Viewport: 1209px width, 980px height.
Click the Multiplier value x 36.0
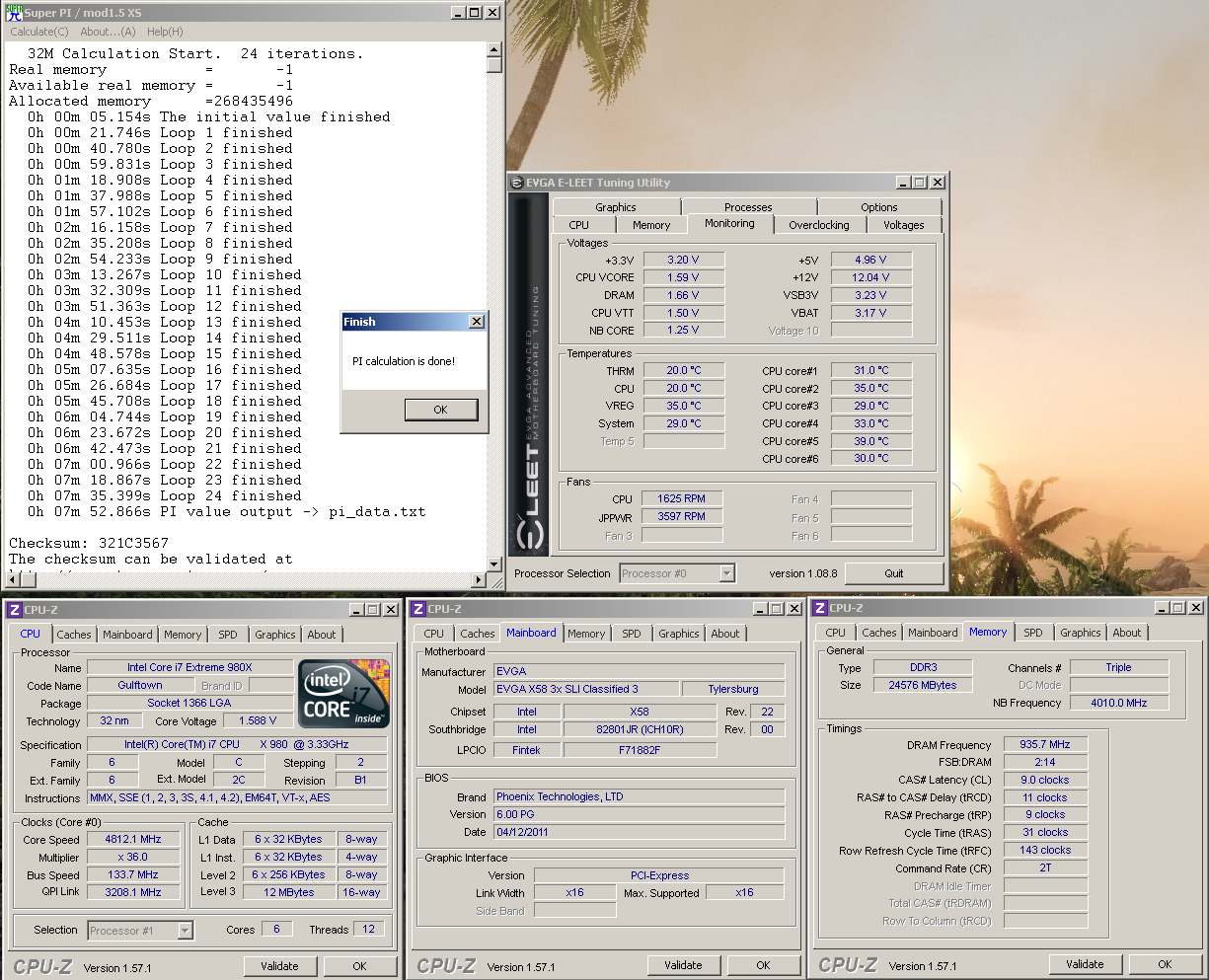coord(134,858)
